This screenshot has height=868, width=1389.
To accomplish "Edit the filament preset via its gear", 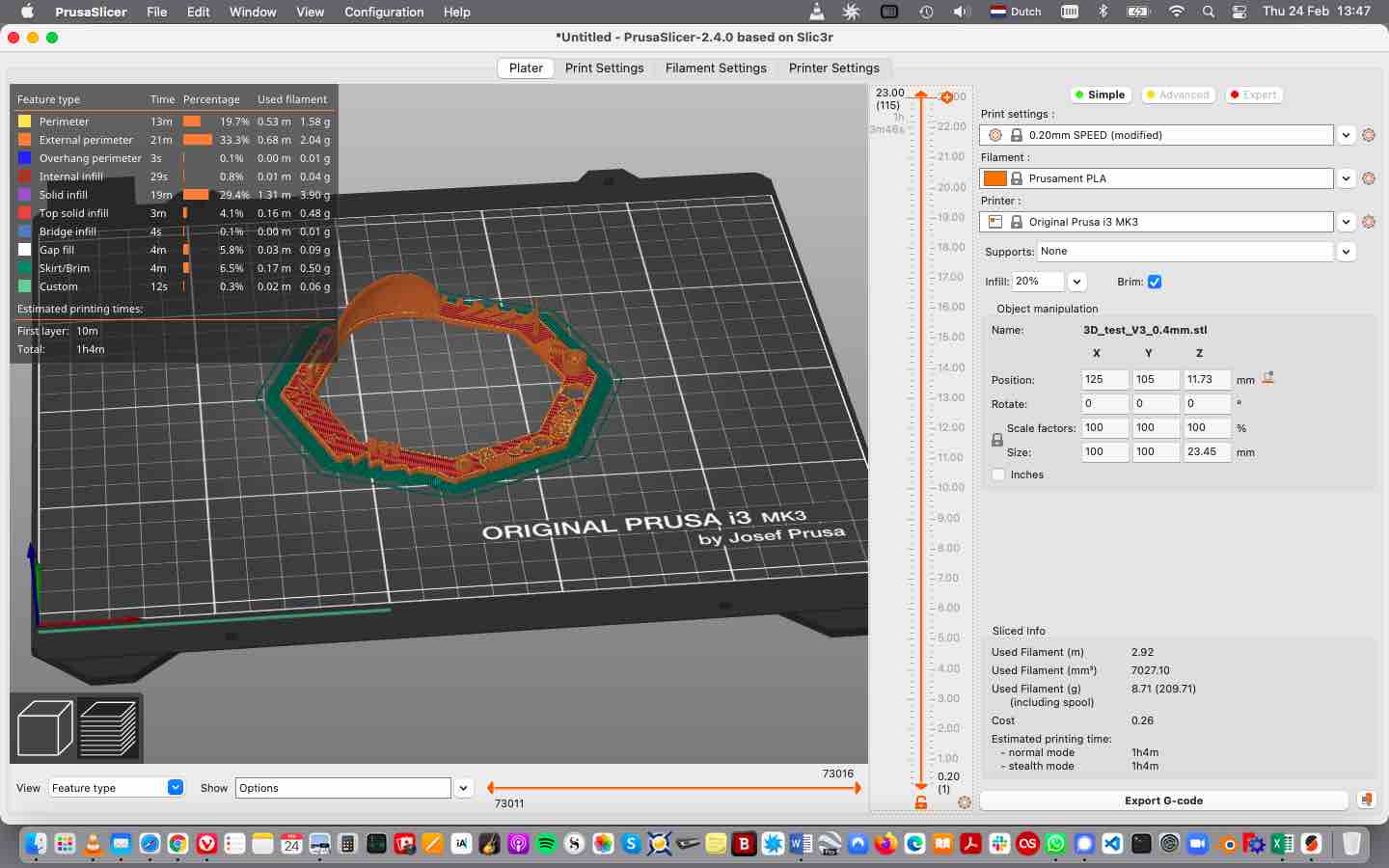I will pyautogui.click(x=1369, y=178).
